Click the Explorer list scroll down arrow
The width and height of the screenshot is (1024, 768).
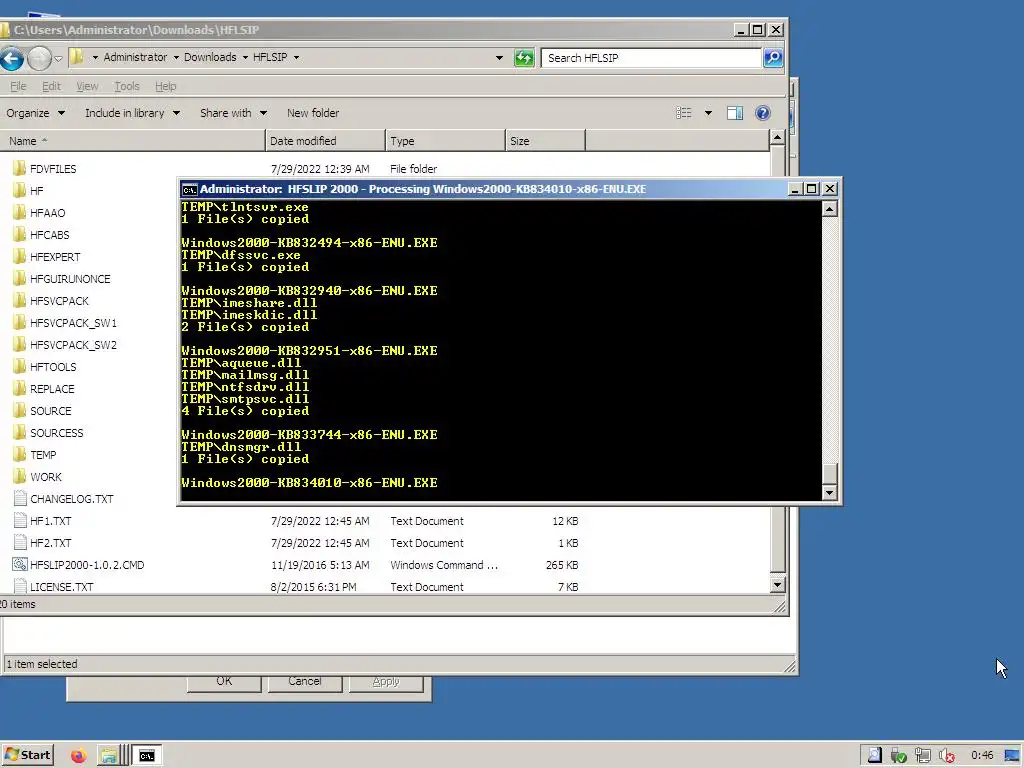click(777, 584)
